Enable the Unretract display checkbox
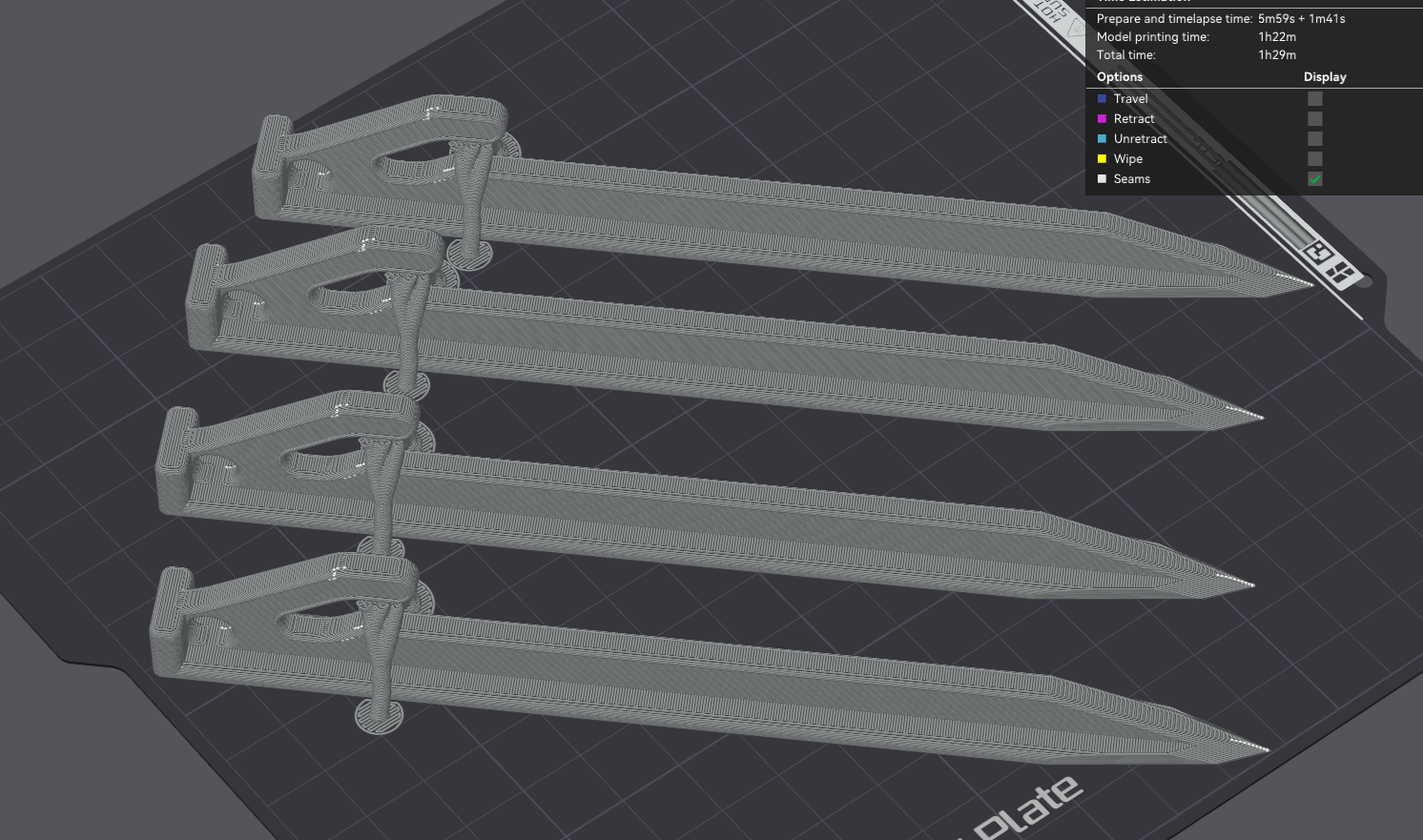1423x840 pixels. (x=1315, y=138)
